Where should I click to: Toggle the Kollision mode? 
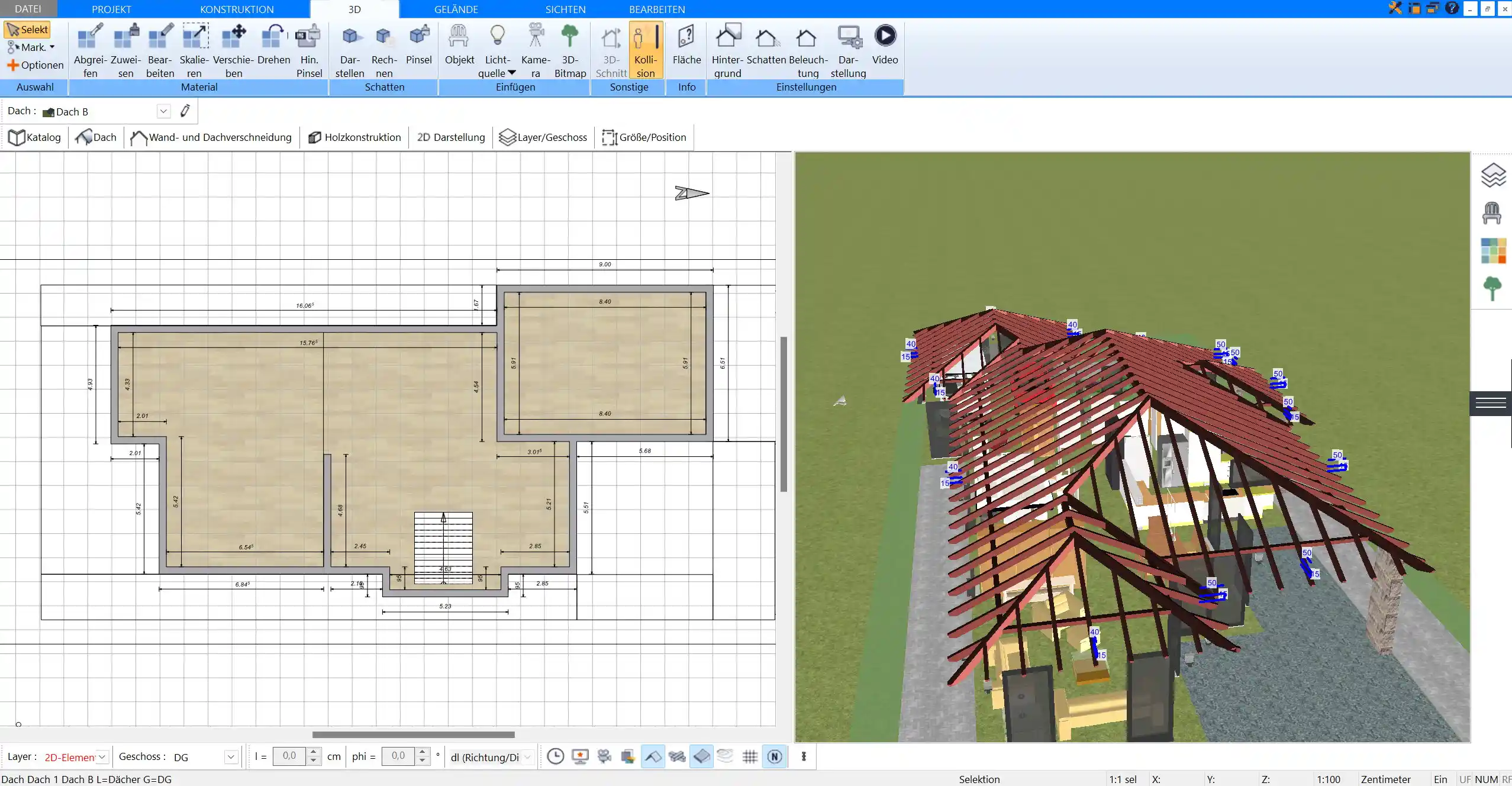(646, 51)
